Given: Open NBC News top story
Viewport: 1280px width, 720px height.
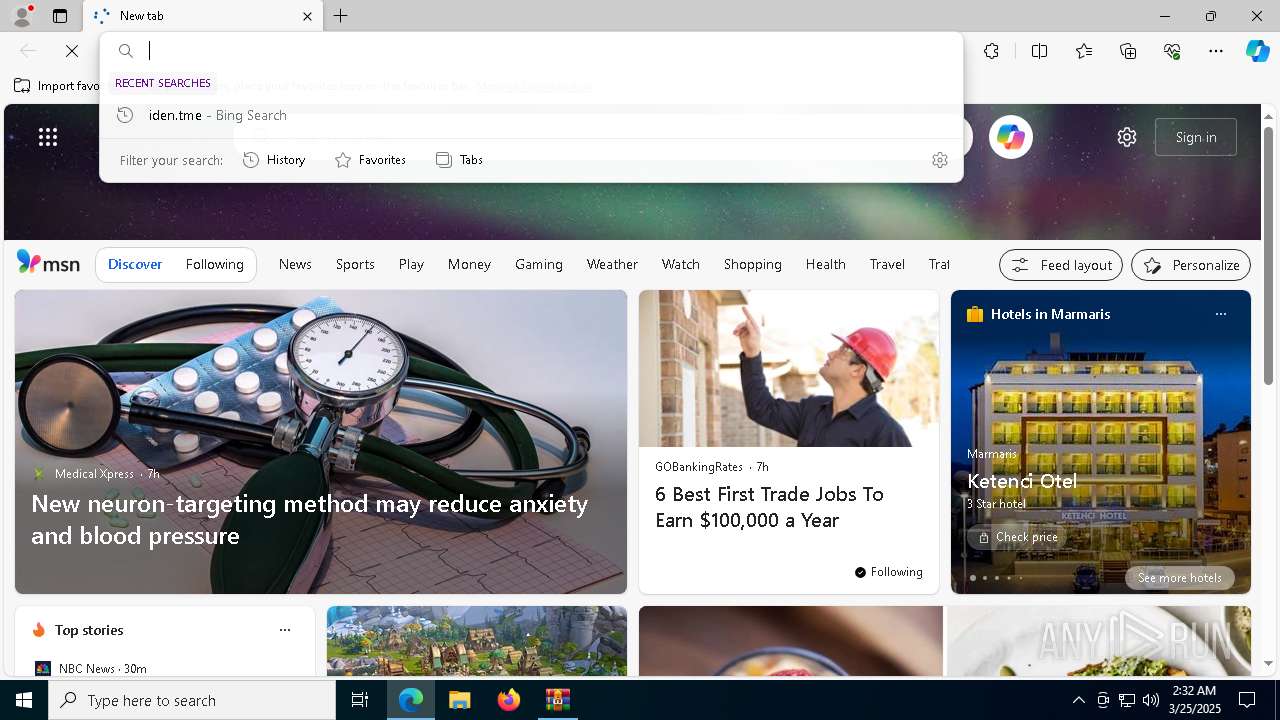Looking at the screenshot, I should tap(91, 668).
